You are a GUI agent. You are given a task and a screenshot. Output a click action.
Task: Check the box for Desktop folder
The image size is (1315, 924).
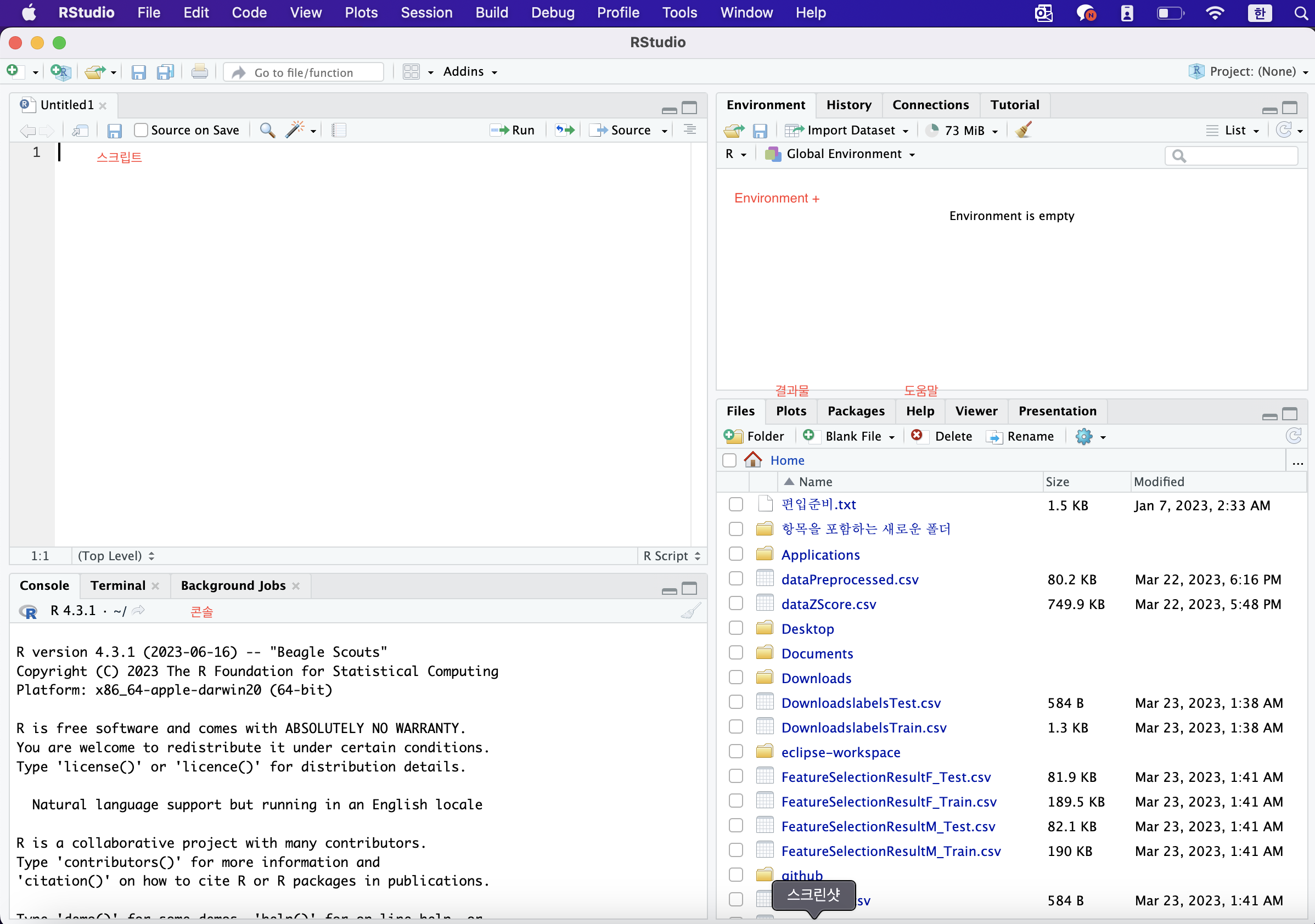736,628
